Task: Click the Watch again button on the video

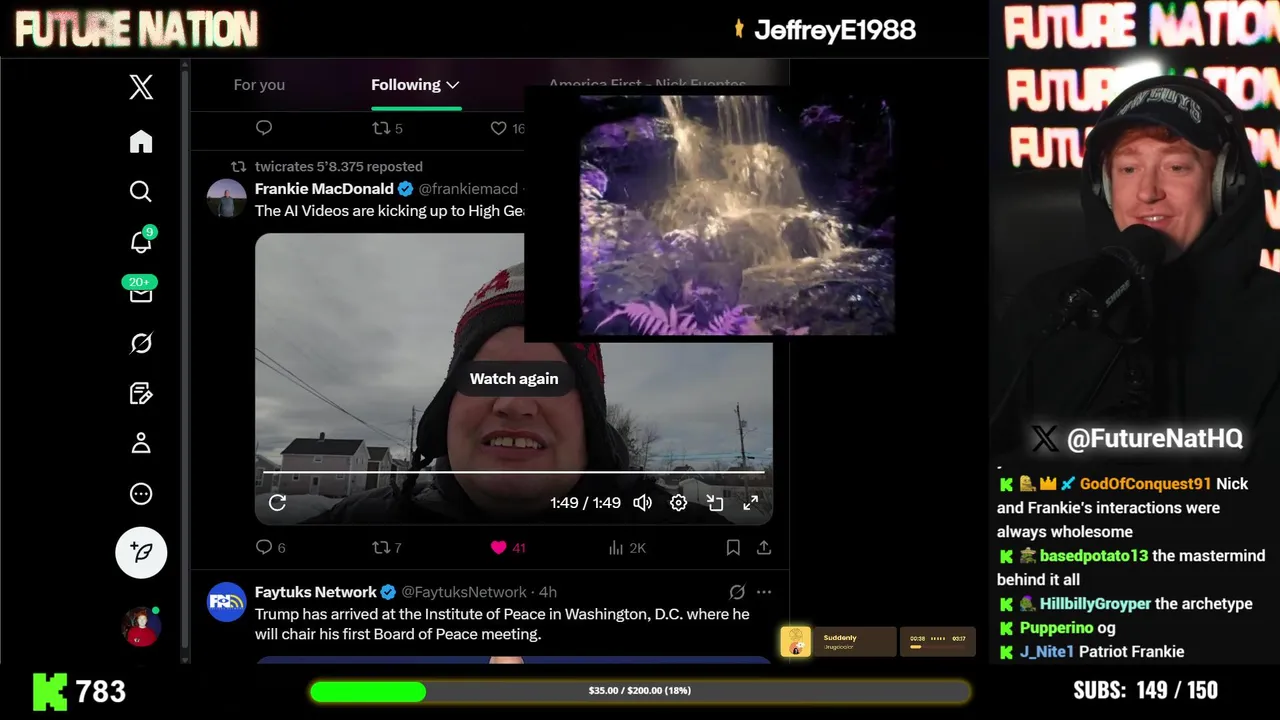Action: pyautogui.click(x=514, y=379)
